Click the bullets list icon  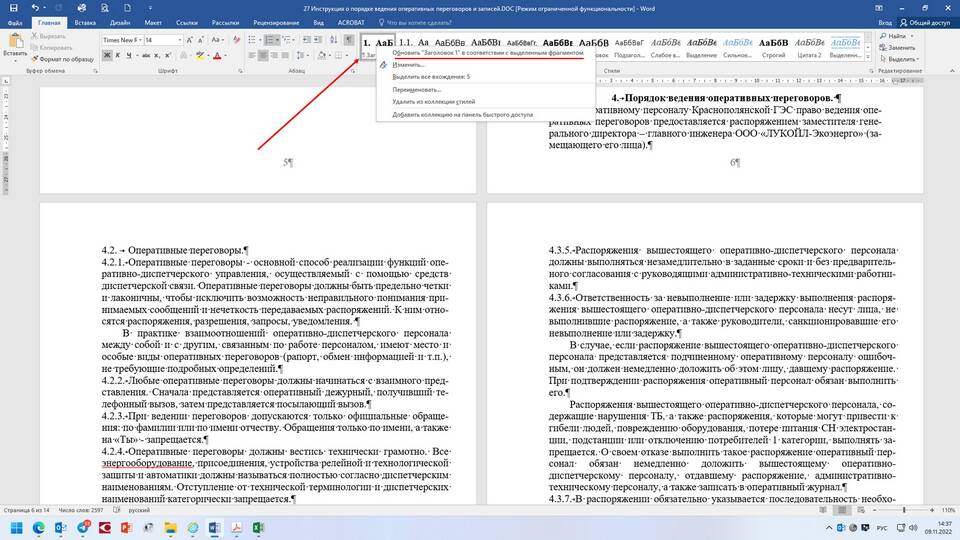252,40
